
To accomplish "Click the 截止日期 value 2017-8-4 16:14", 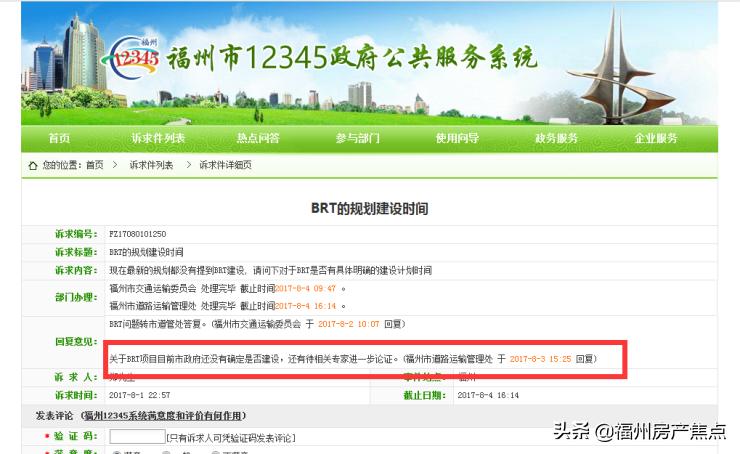I will [x=488, y=395].
